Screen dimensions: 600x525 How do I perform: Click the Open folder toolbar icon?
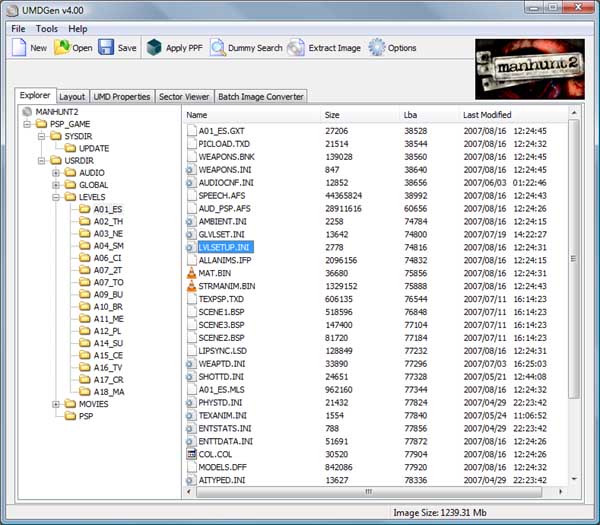click(62, 47)
